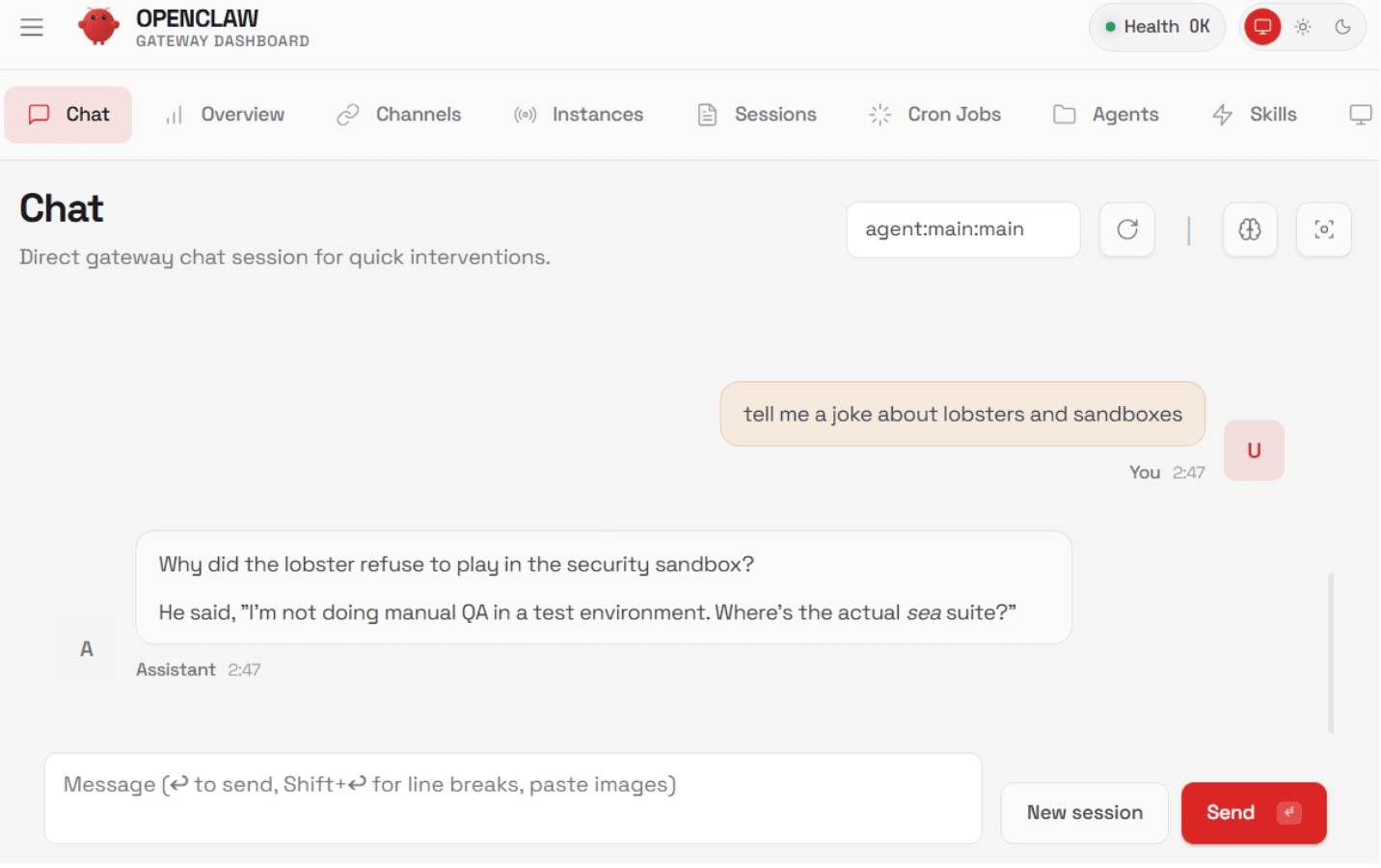The height and width of the screenshot is (868, 1381).
Task: Click the OpenClaw lobster logo
Action: point(98,27)
